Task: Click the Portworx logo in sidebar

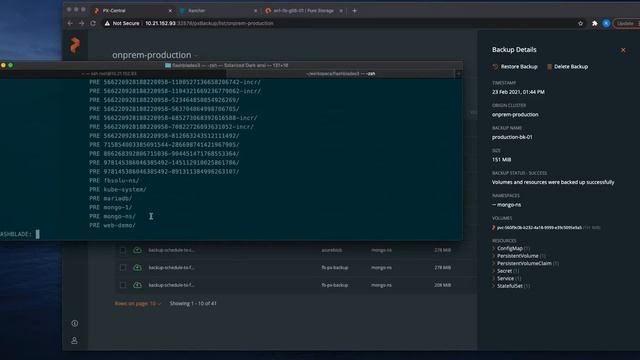Action: click(75, 45)
